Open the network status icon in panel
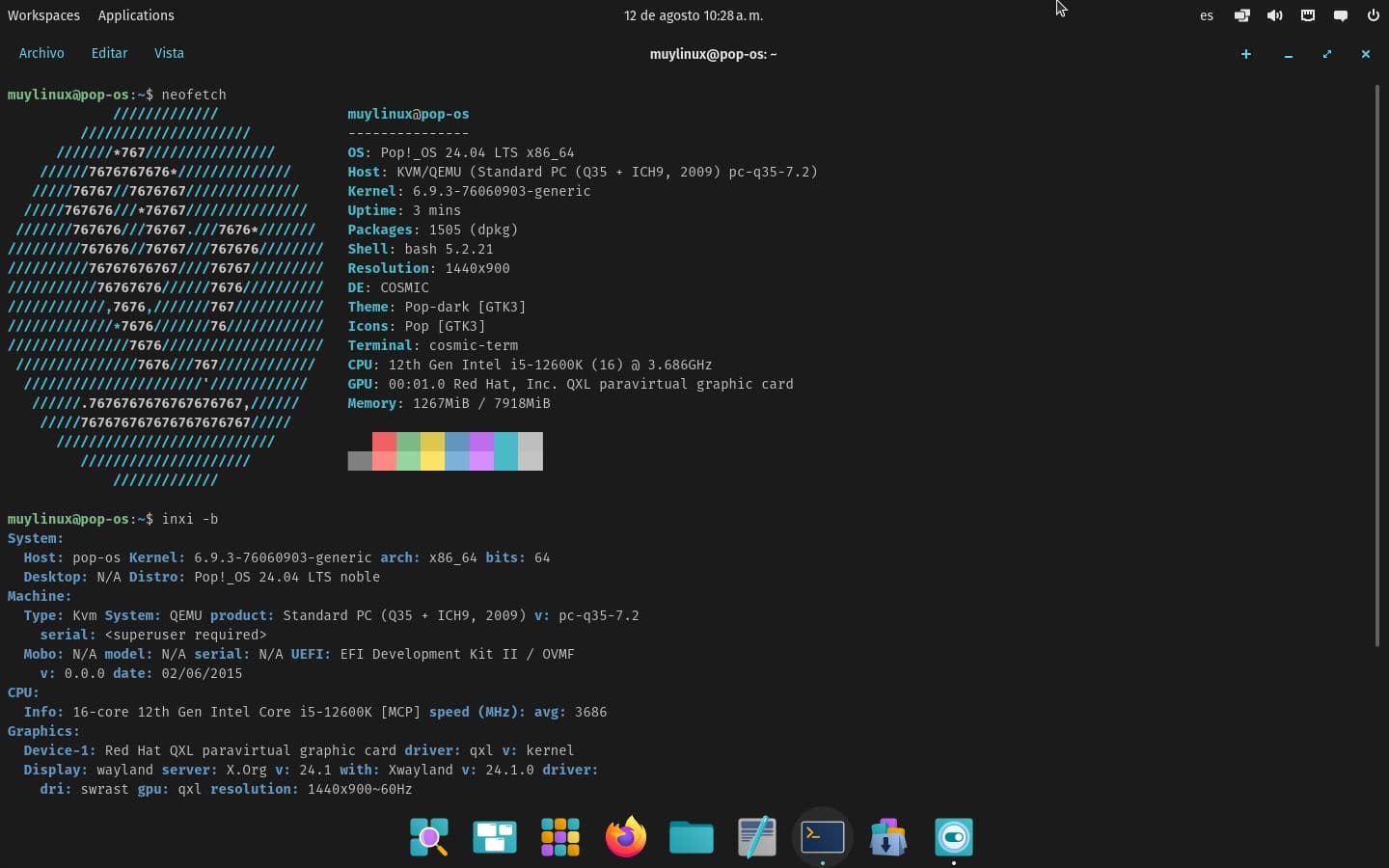1389x868 pixels. tap(1242, 15)
